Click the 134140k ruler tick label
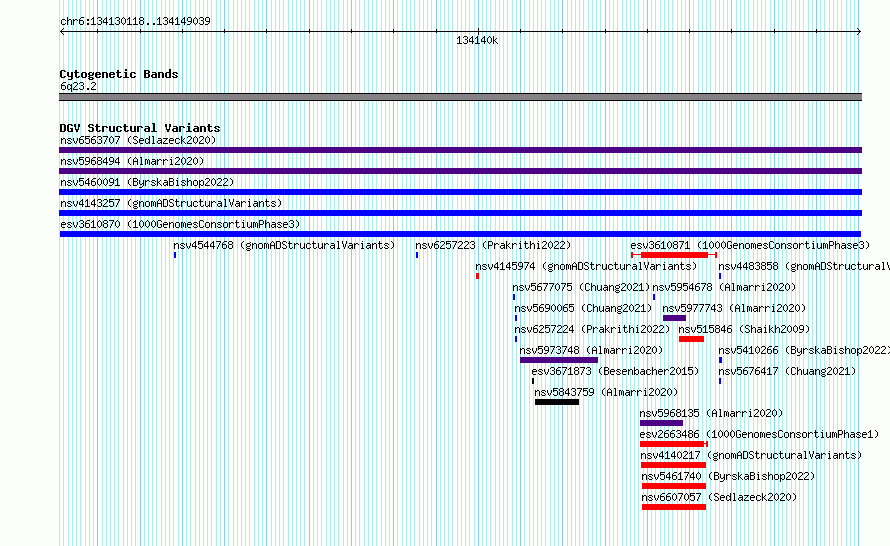The image size is (890, 546). click(x=477, y=40)
